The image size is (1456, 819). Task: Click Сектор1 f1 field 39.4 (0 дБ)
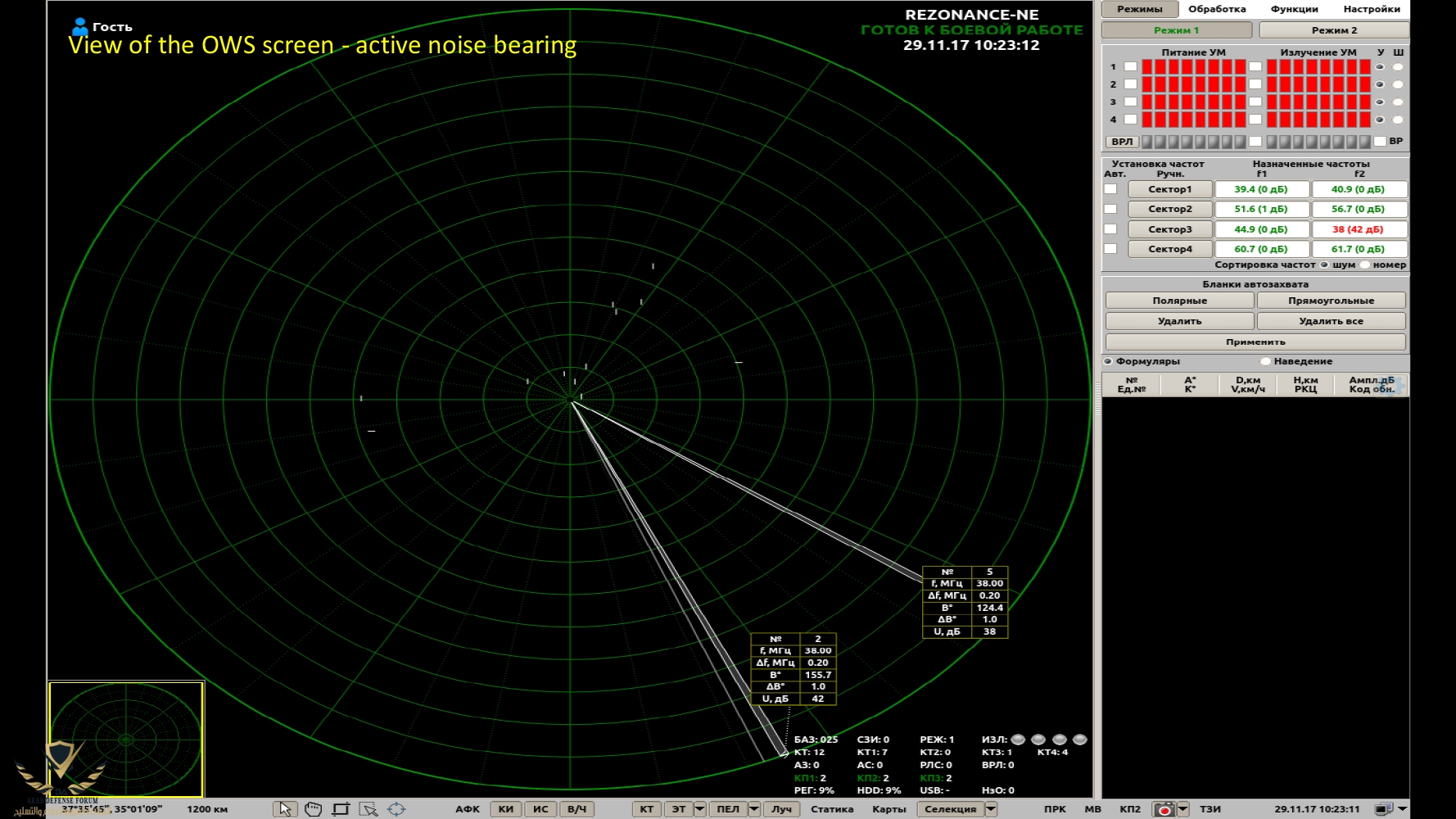[x=1261, y=189]
